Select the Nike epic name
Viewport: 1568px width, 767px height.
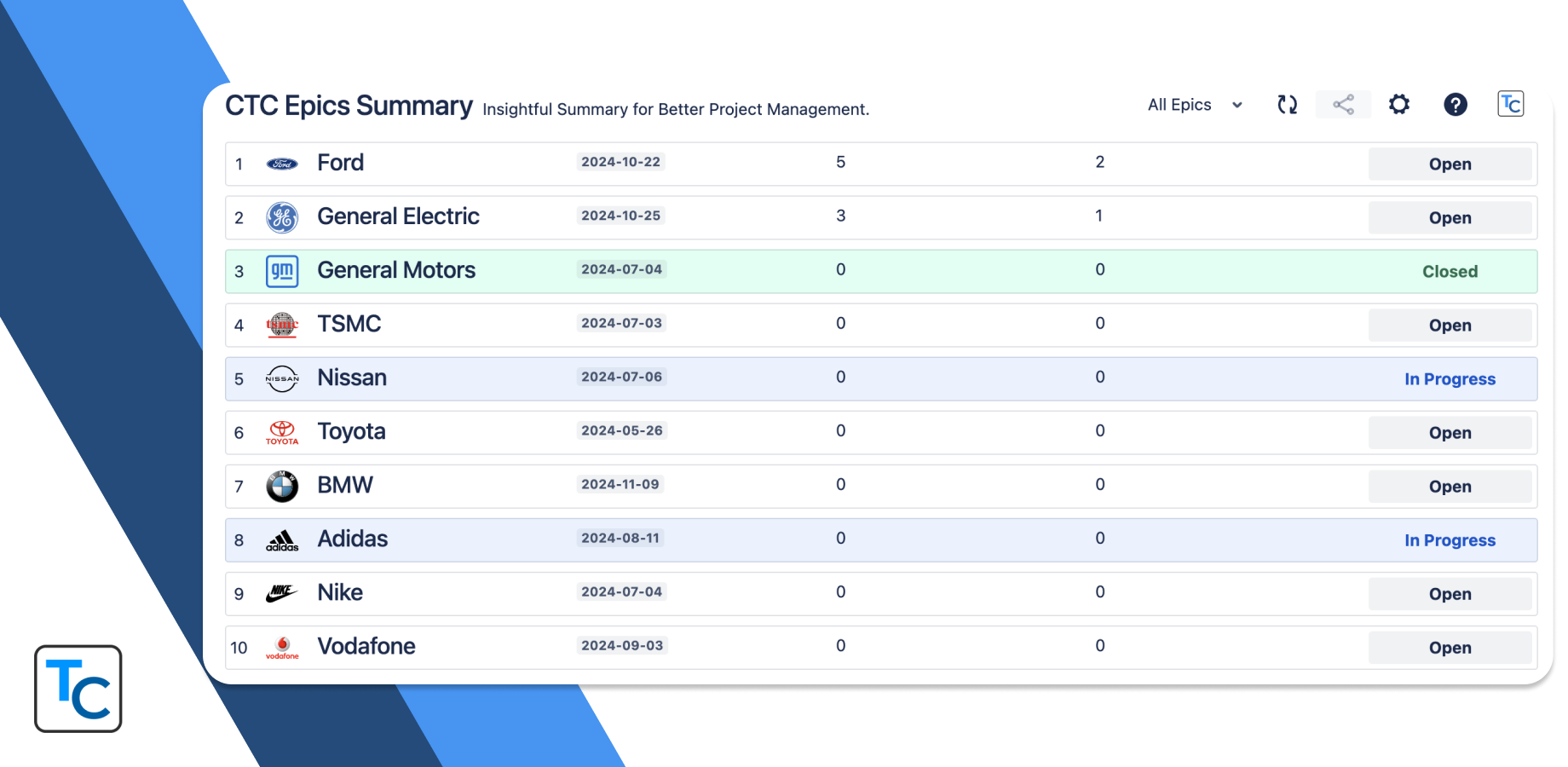click(x=340, y=591)
